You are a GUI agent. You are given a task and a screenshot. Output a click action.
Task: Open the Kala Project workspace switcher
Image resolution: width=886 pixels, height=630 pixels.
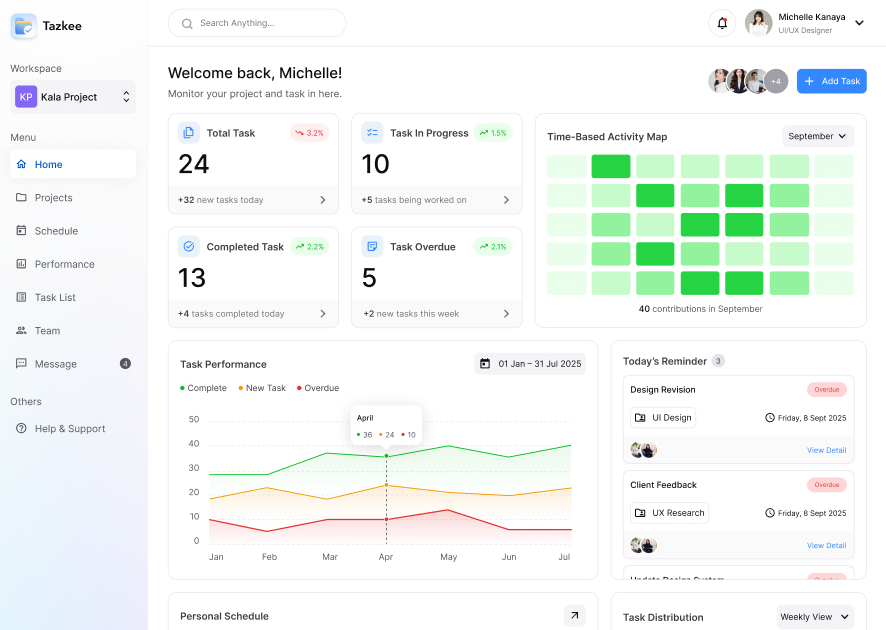coord(73,97)
